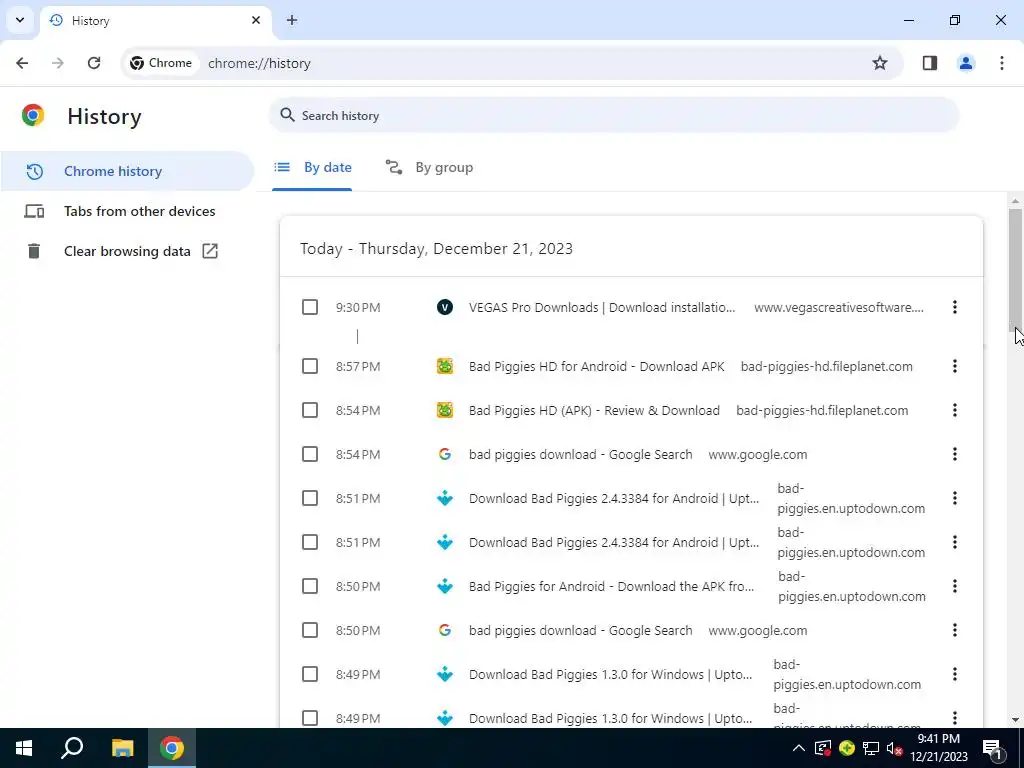Open a new tab with the plus button

click(292, 20)
